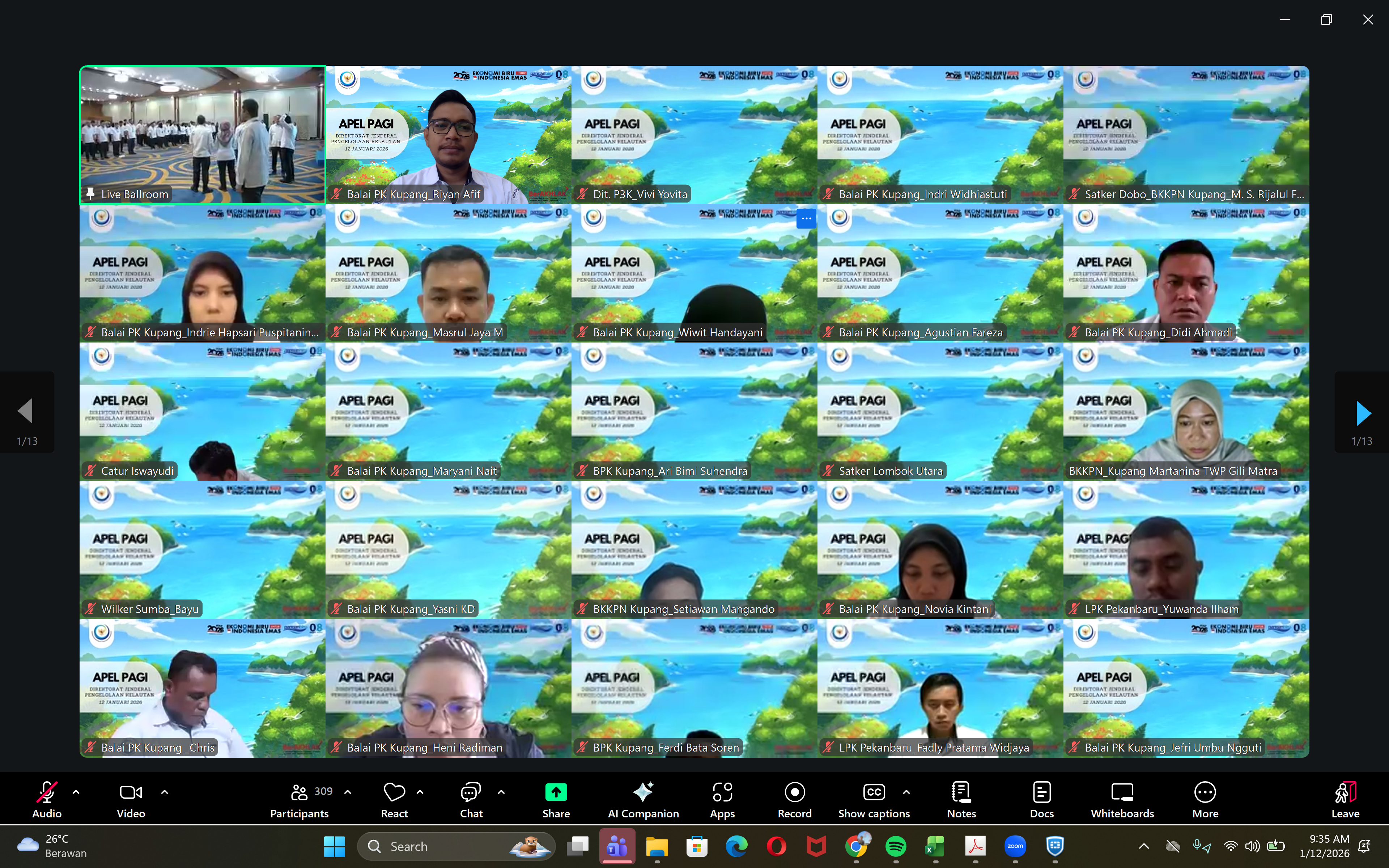The image size is (1389, 868).
Task: Toggle the camera with Video button
Action: [x=131, y=799]
